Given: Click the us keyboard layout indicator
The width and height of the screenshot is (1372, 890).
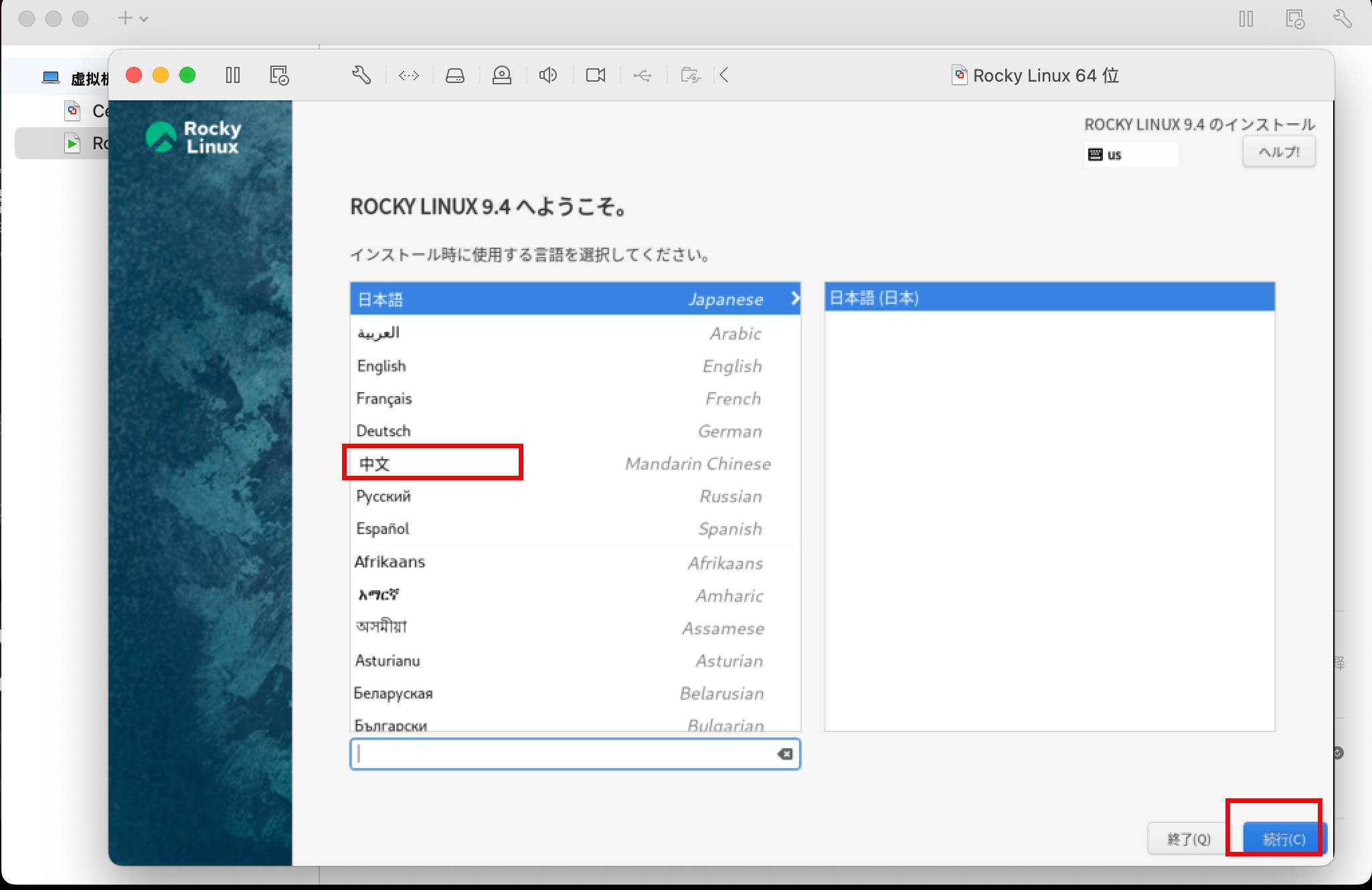Looking at the screenshot, I should (x=1130, y=155).
